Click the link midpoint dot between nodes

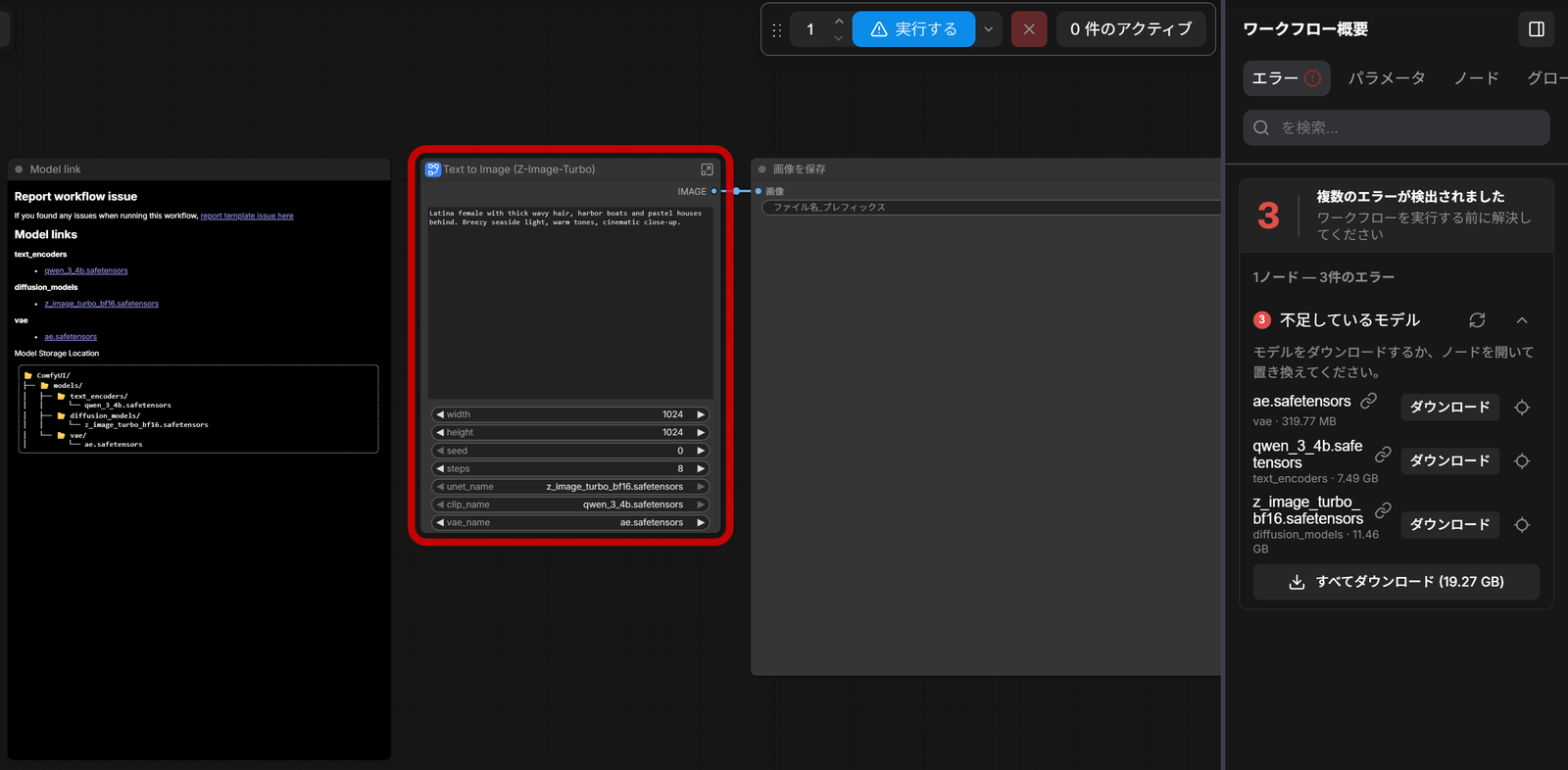click(x=736, y=191)
